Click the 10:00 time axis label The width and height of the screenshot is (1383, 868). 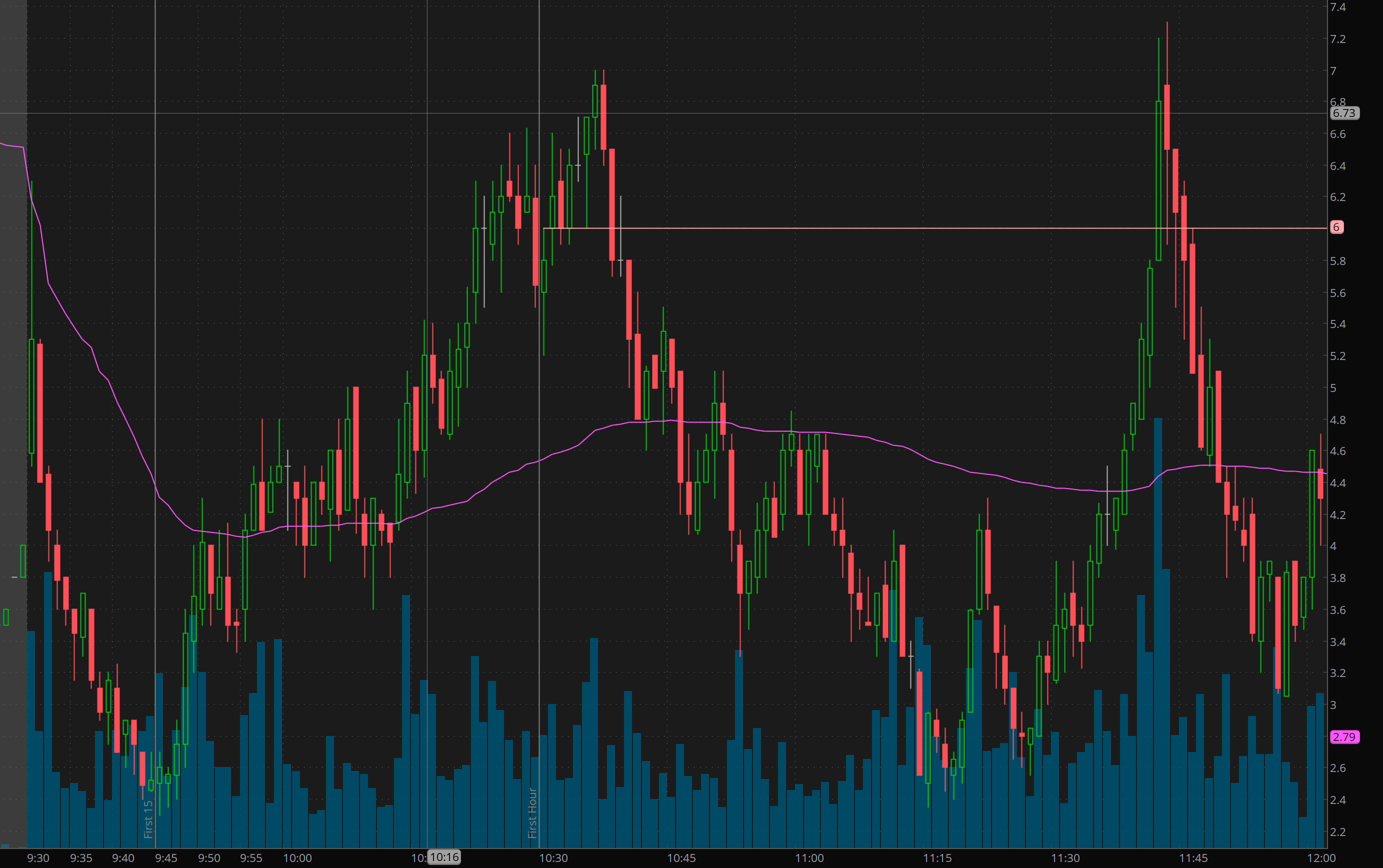tap(297, 858)
